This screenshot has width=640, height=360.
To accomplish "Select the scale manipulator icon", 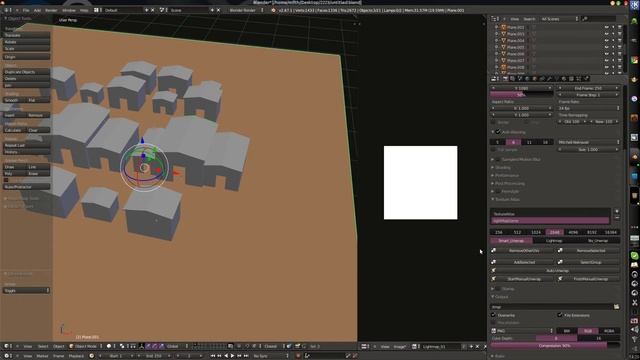I will coord(161,346).
